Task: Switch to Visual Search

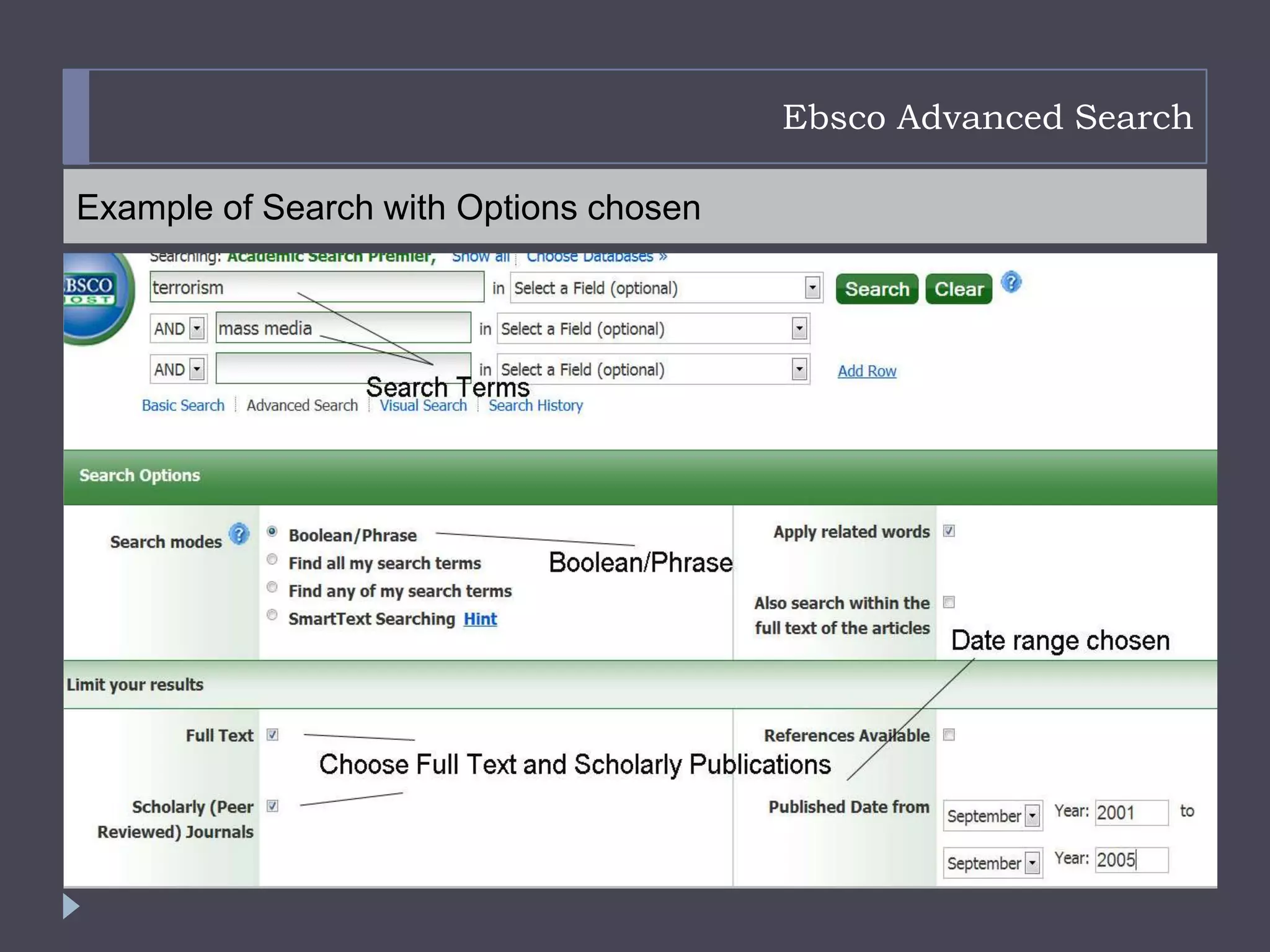Action: point(424,405)
